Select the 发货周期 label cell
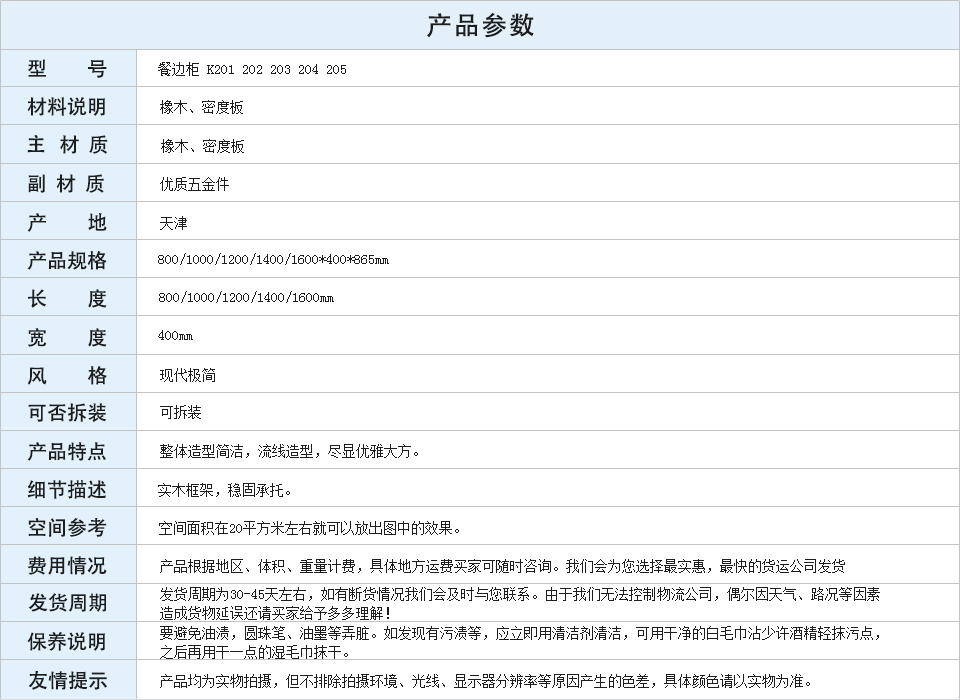The height and width of the screenshot is (700, 960). [68, 603]
